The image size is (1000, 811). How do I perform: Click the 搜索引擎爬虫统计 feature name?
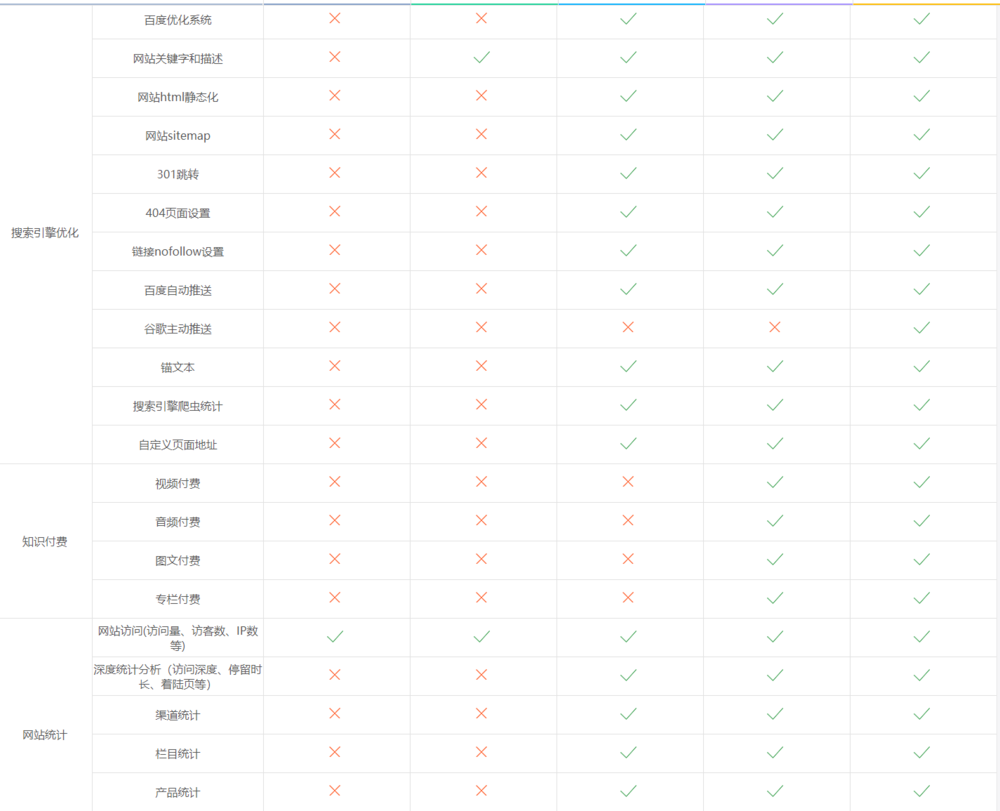(178, 406)
